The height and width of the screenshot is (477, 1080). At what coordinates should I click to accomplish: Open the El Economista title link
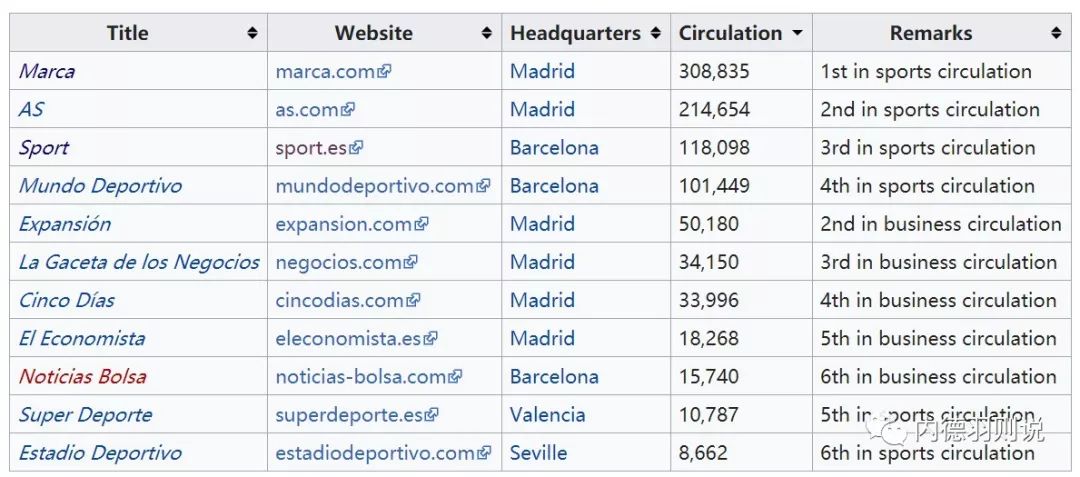(82, 339)
